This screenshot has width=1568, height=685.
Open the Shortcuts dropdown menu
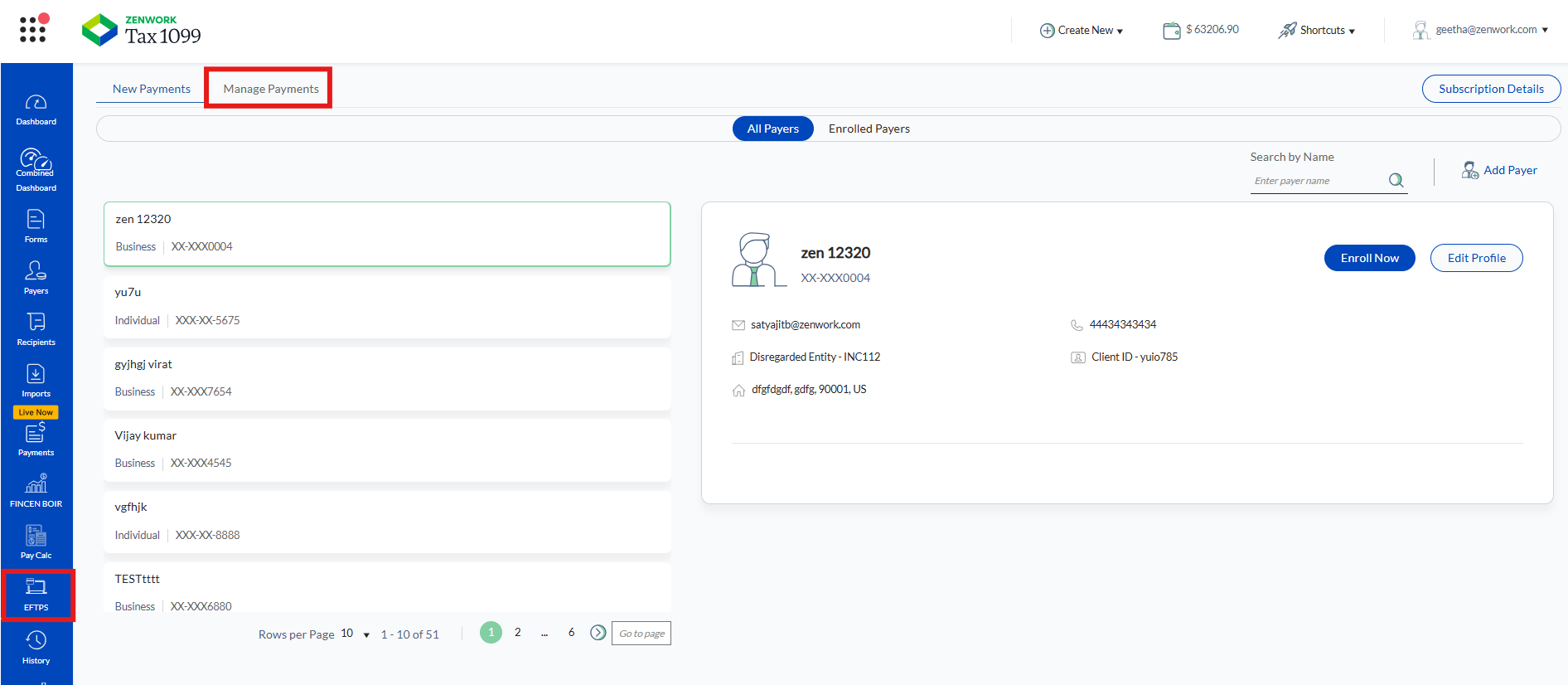[x=1317, y=31]
